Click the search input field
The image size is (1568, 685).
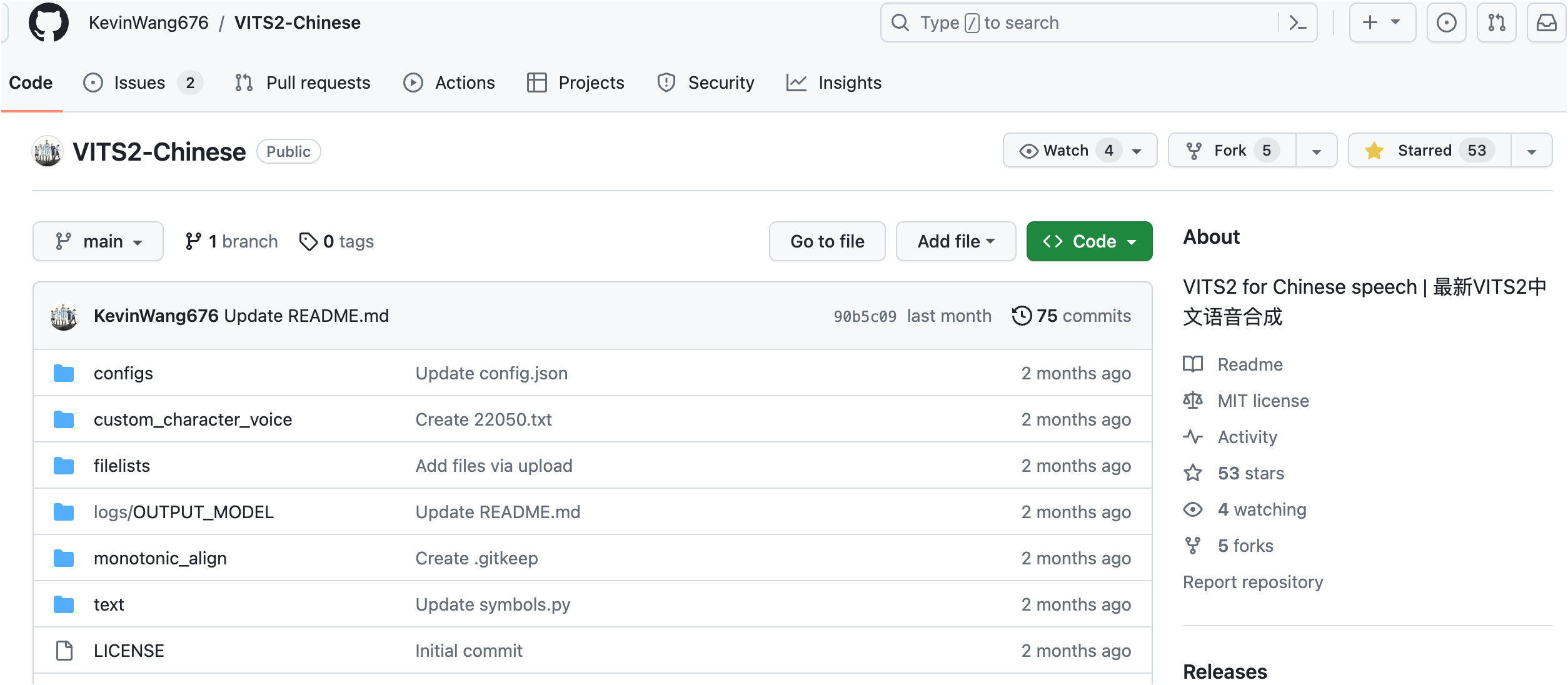click(x=1088, y=23)
